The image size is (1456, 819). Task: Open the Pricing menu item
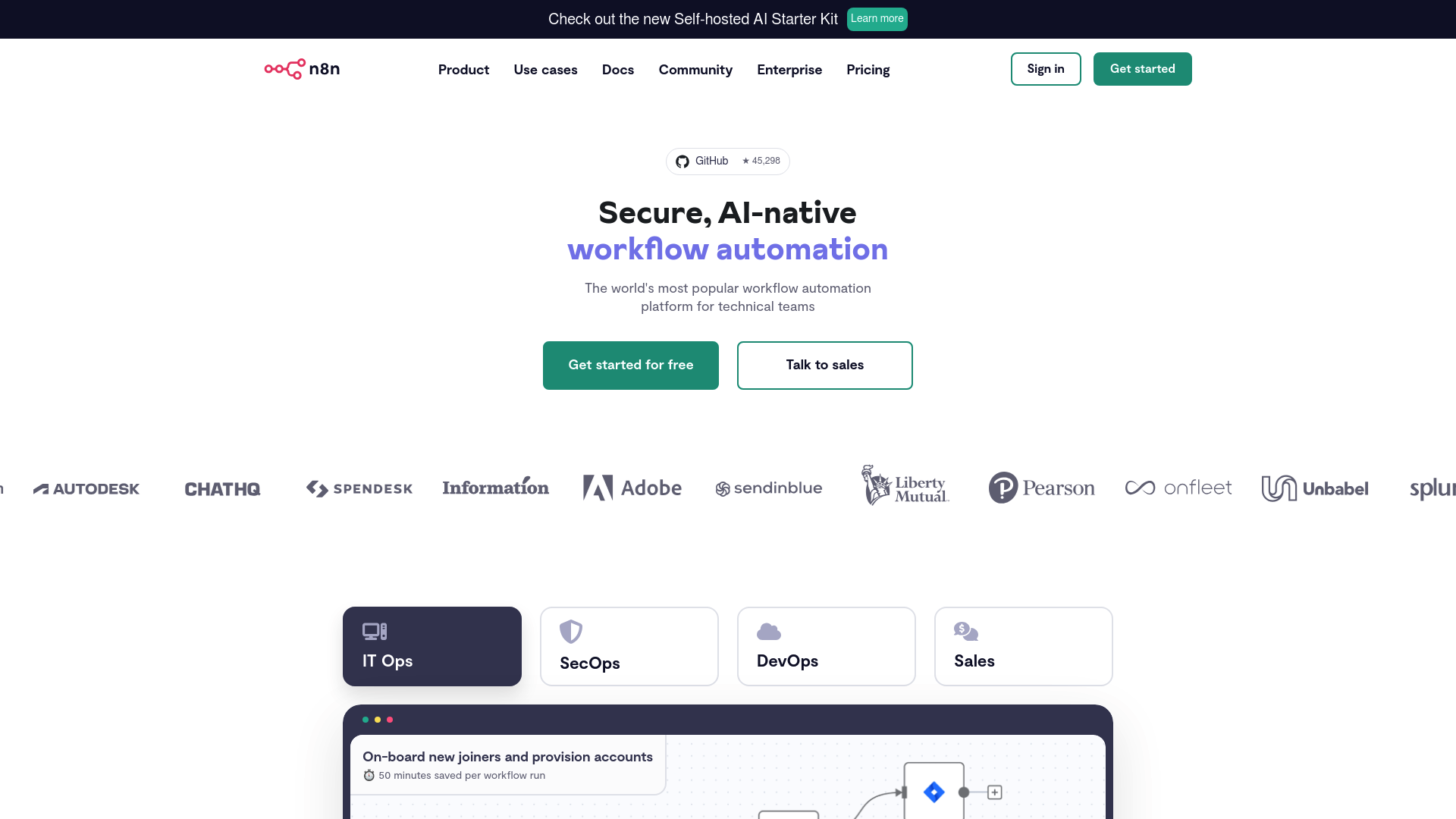tap(867, 69)
